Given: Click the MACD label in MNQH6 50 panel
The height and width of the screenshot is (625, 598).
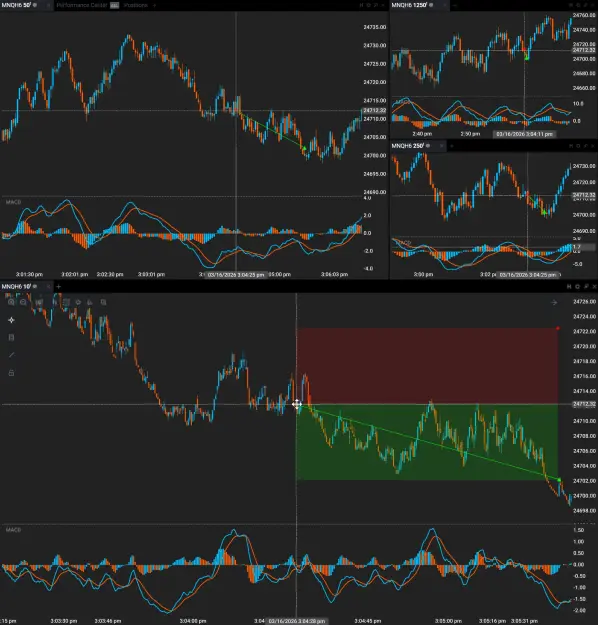Looking at the screenshot, I should pyautogui.click(x=13, y=202).
